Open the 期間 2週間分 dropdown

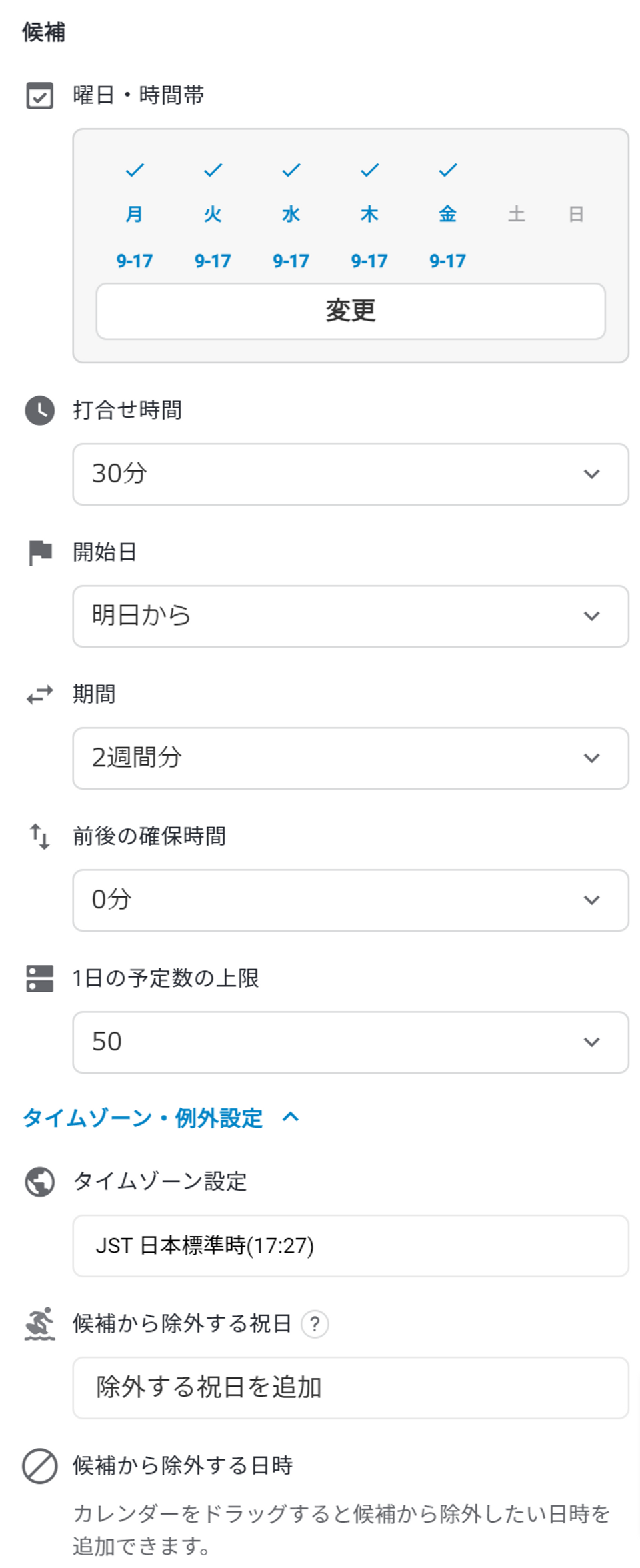[351, 758]
